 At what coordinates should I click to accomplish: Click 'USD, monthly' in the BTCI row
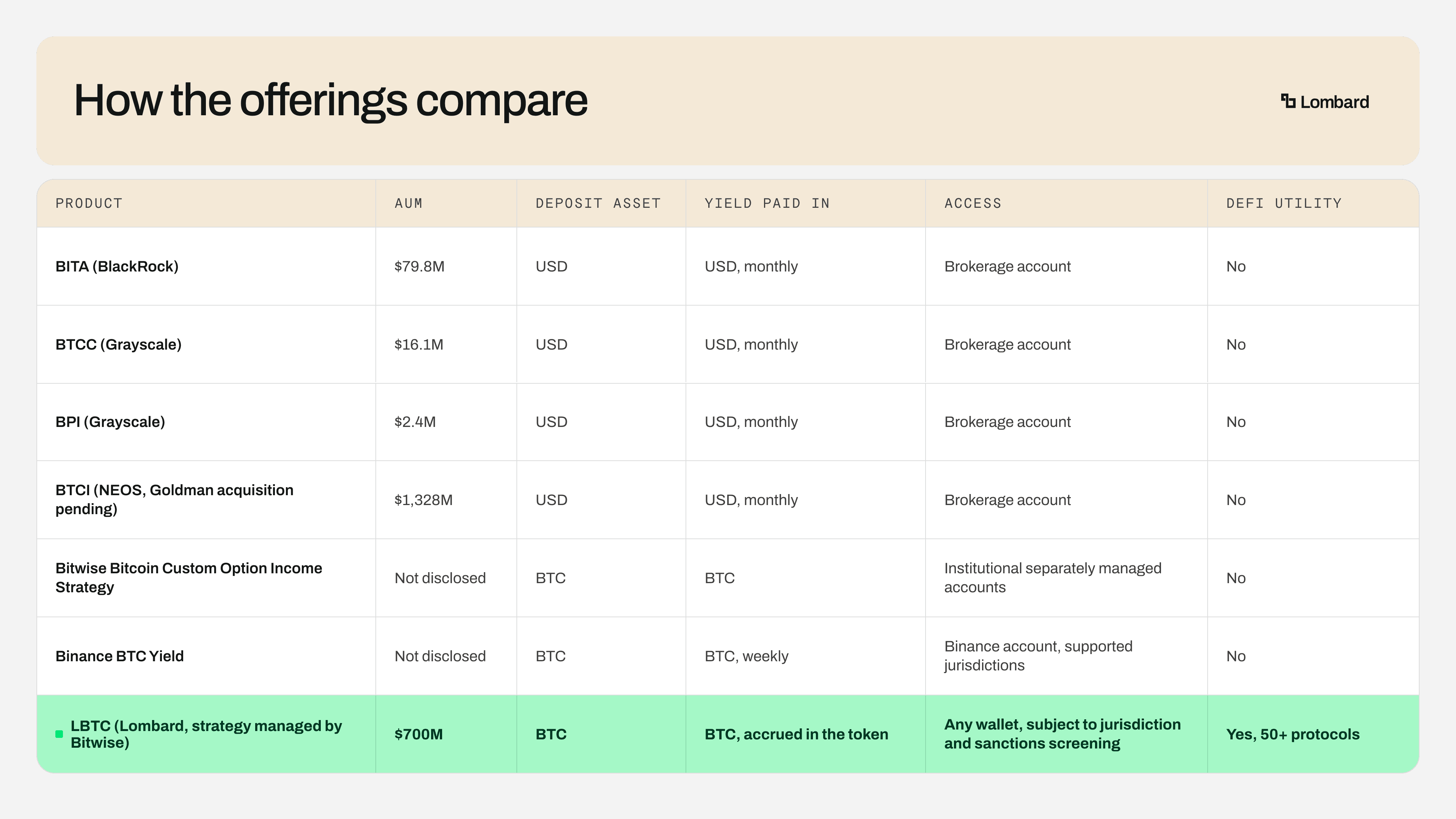pyautogui.click(x=751, y=500)
